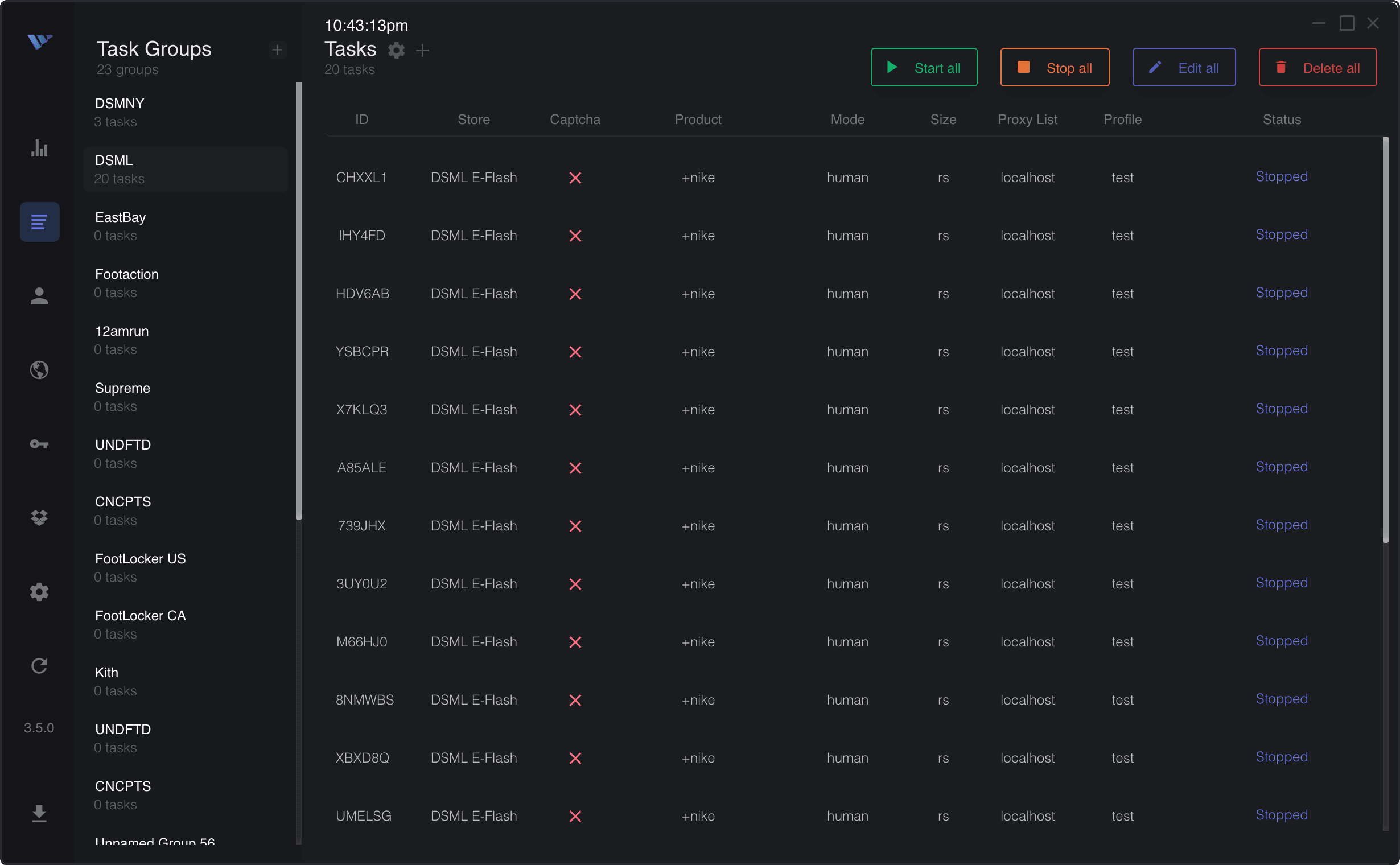The width and height of the screenshot is (1400, 865).
Task: Click the Delete all button
Action: point(1317,68)
